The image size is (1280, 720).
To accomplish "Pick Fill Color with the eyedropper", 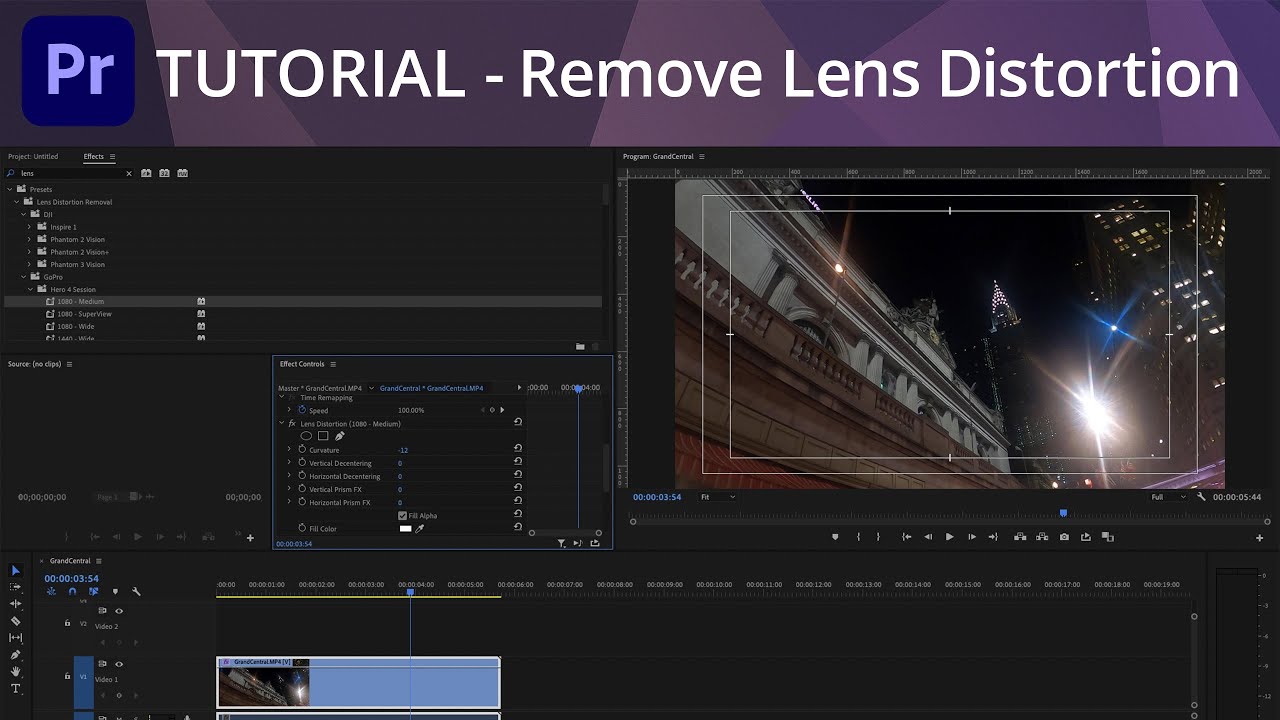I will [x=420, y=528].
